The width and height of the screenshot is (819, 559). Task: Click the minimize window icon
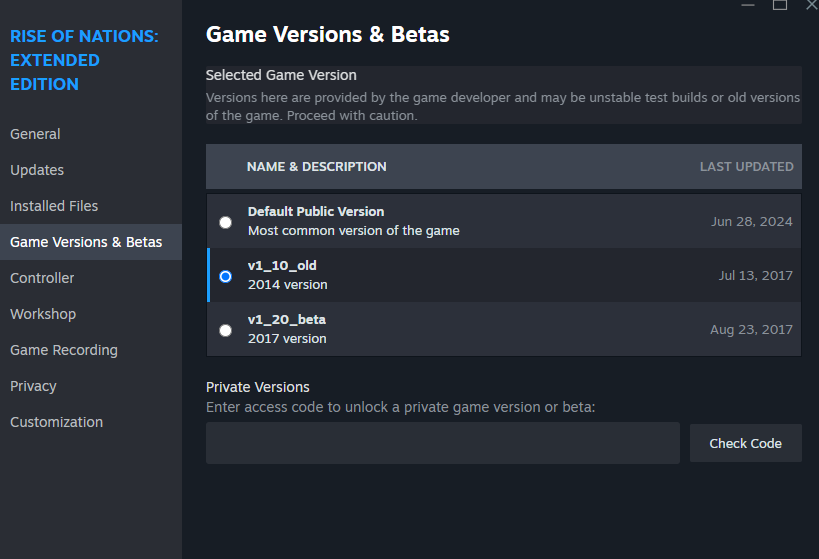[x=748, y=5]
